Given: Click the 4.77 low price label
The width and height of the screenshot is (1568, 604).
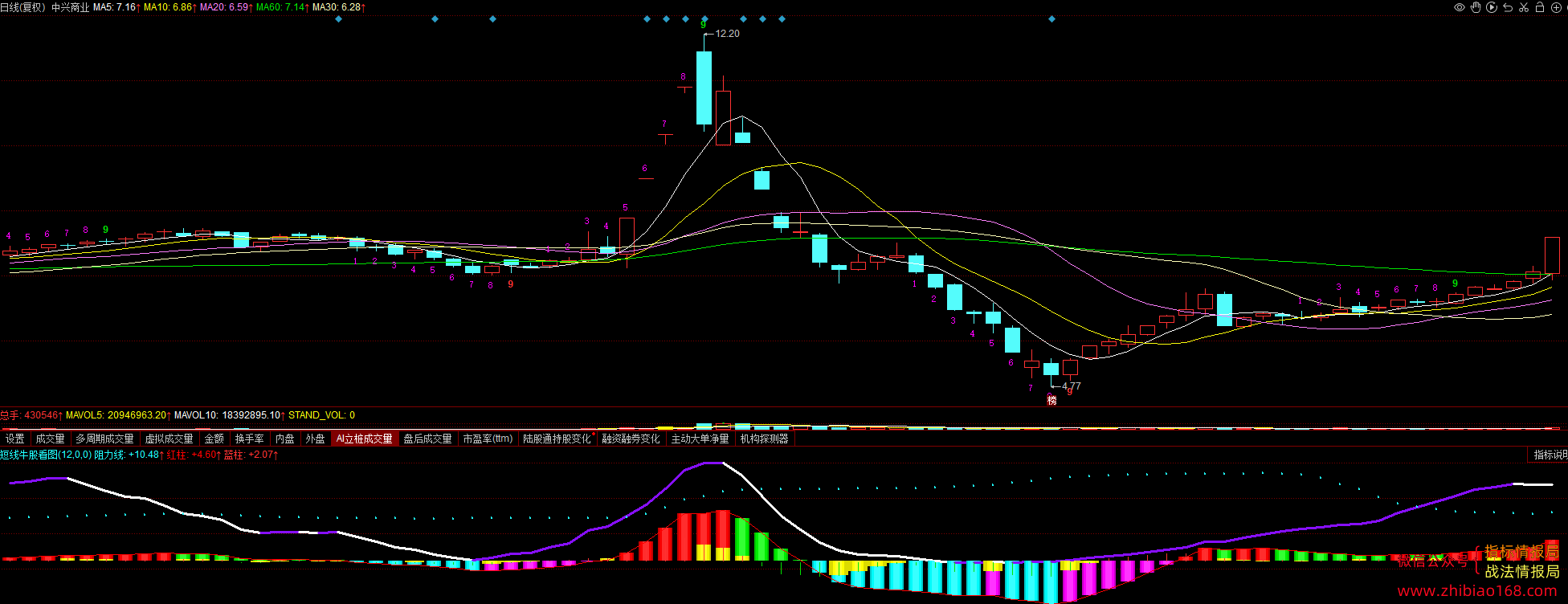Looking at the screenshot, I should click(1072, 386).
